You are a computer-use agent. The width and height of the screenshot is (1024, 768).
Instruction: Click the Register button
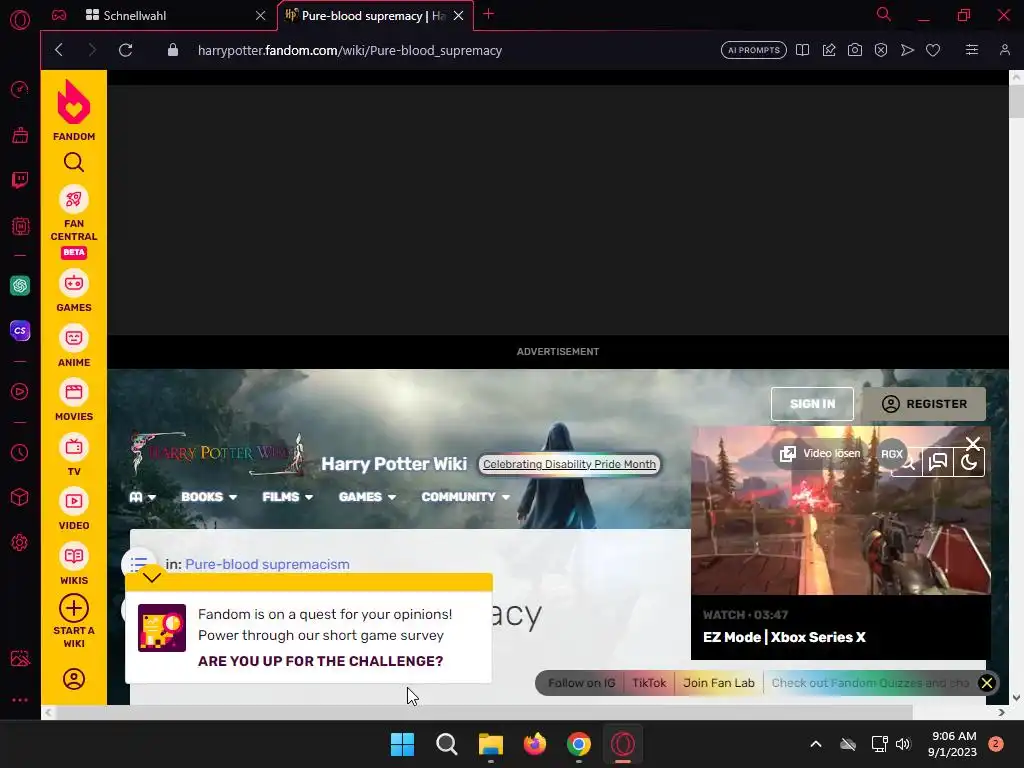pos(924,404)
